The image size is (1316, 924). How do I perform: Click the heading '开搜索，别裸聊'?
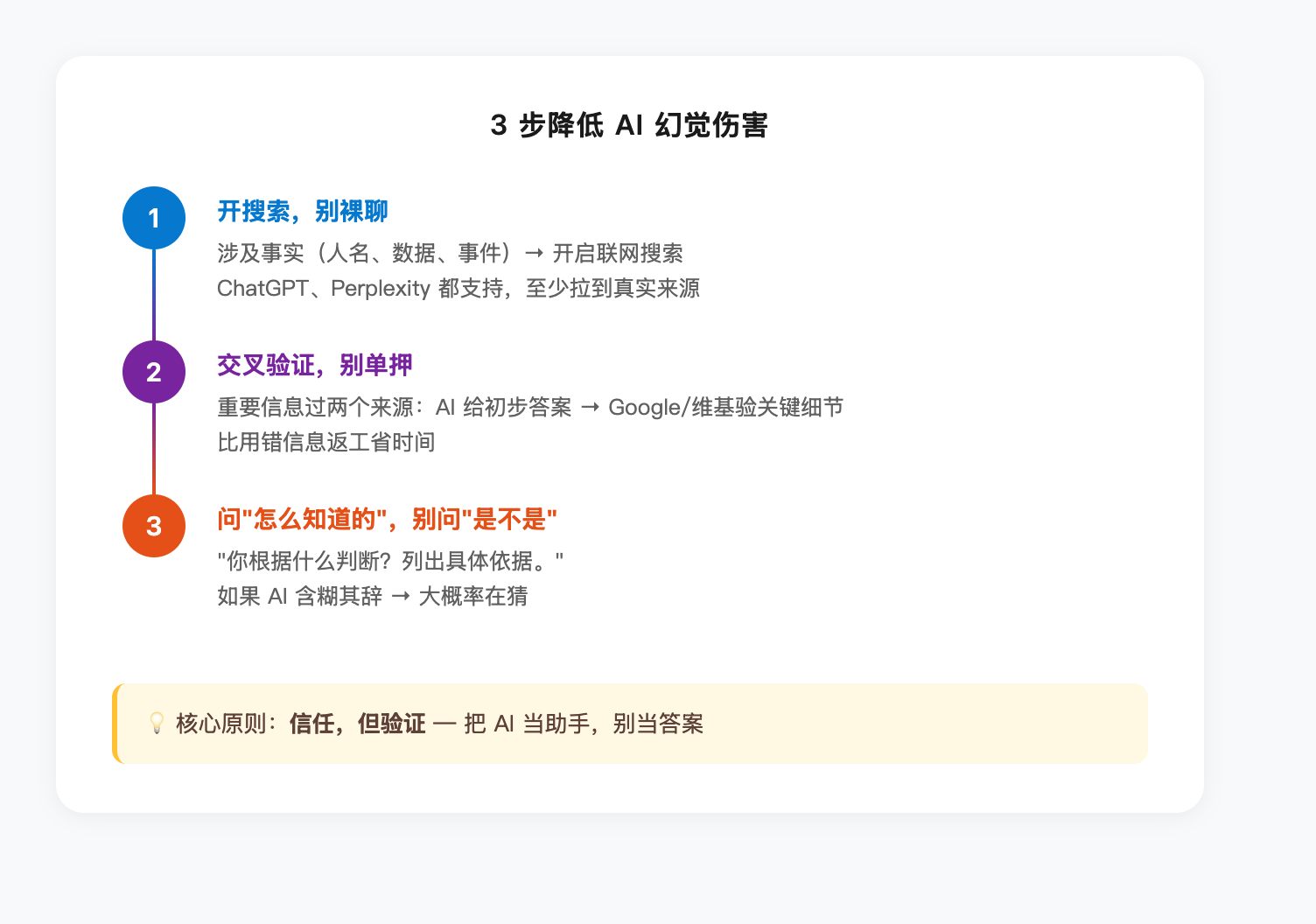[x=303, y=211]
